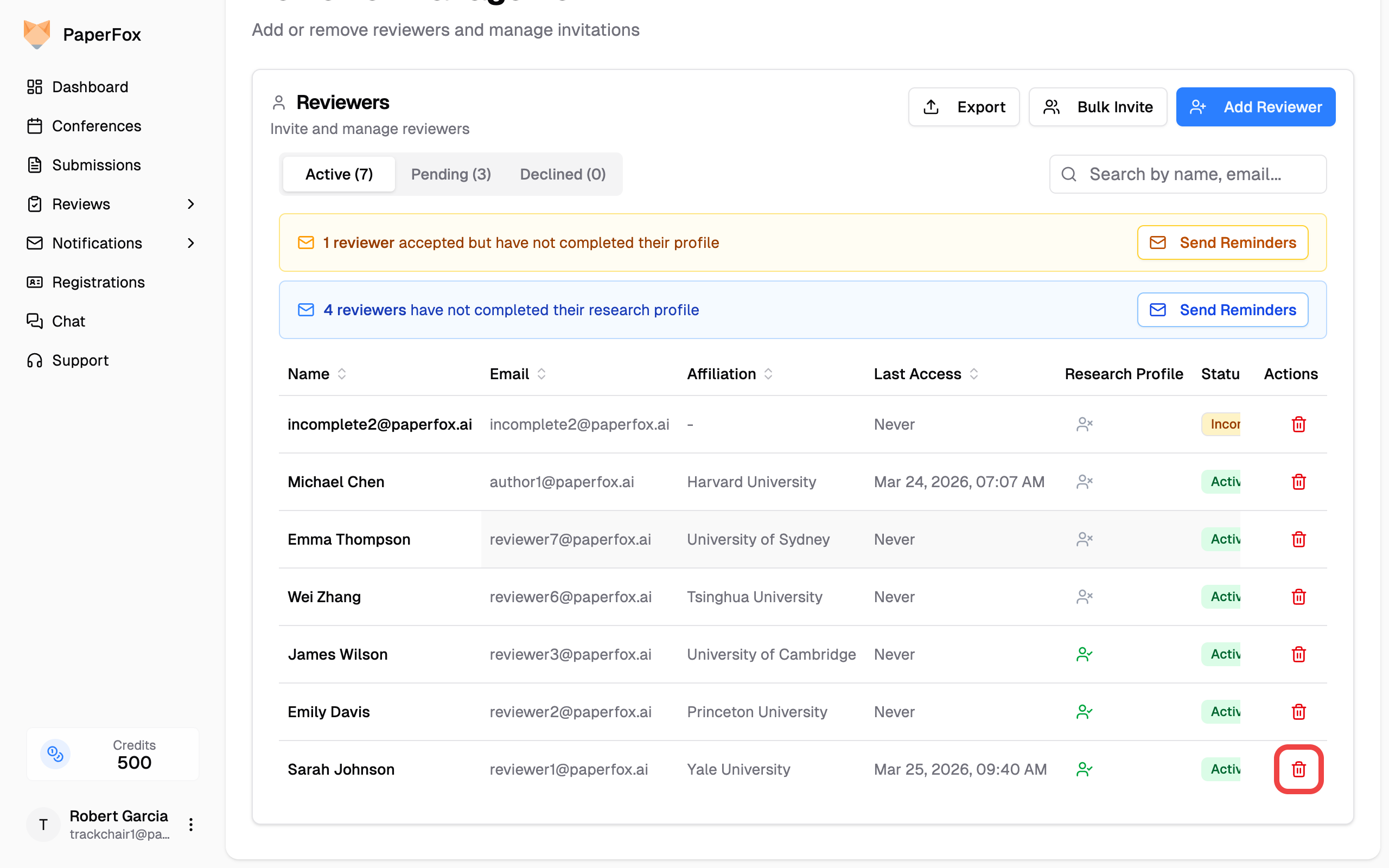The width and height of the screenshot is (1389, 868).
Task: Open user menu three-dot icon
Action: point(190,825)
